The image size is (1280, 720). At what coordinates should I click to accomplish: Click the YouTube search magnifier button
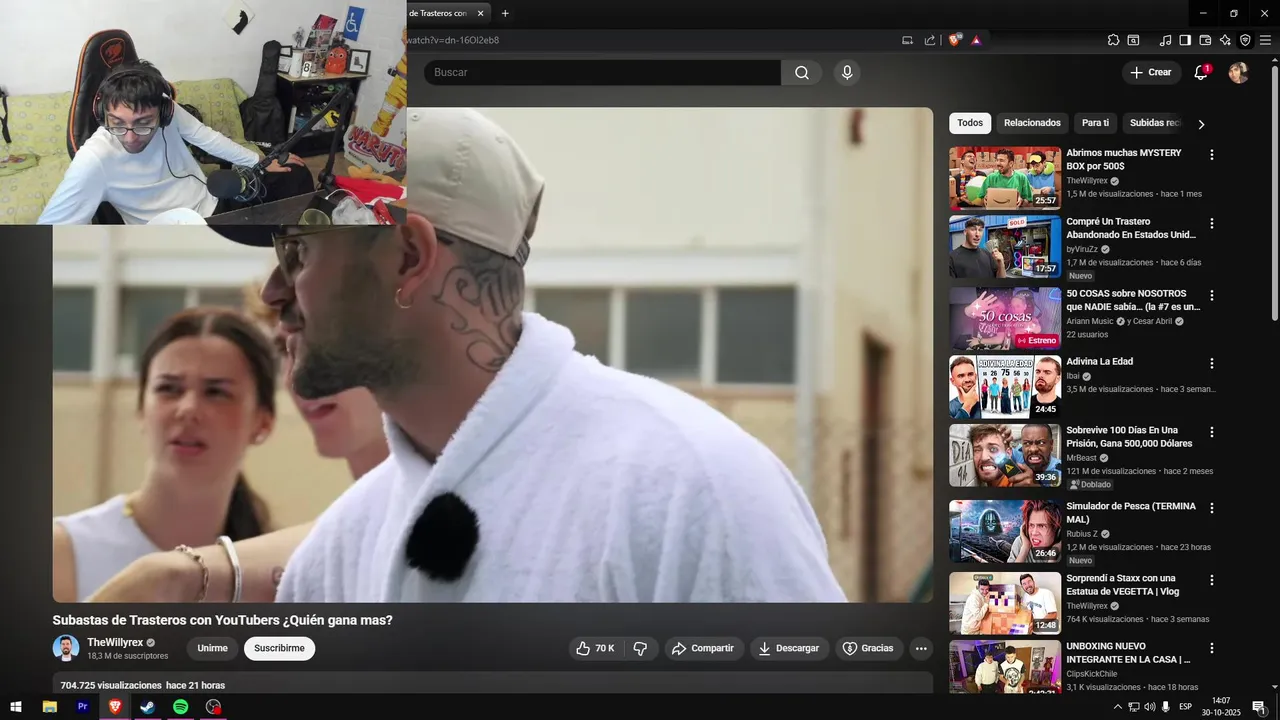802,72
